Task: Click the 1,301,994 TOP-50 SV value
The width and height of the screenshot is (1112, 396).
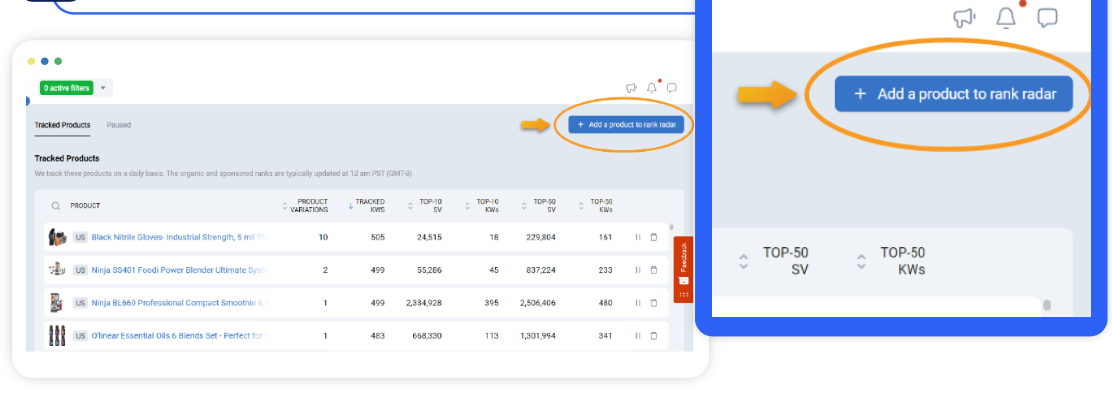Action: [538, 336]
